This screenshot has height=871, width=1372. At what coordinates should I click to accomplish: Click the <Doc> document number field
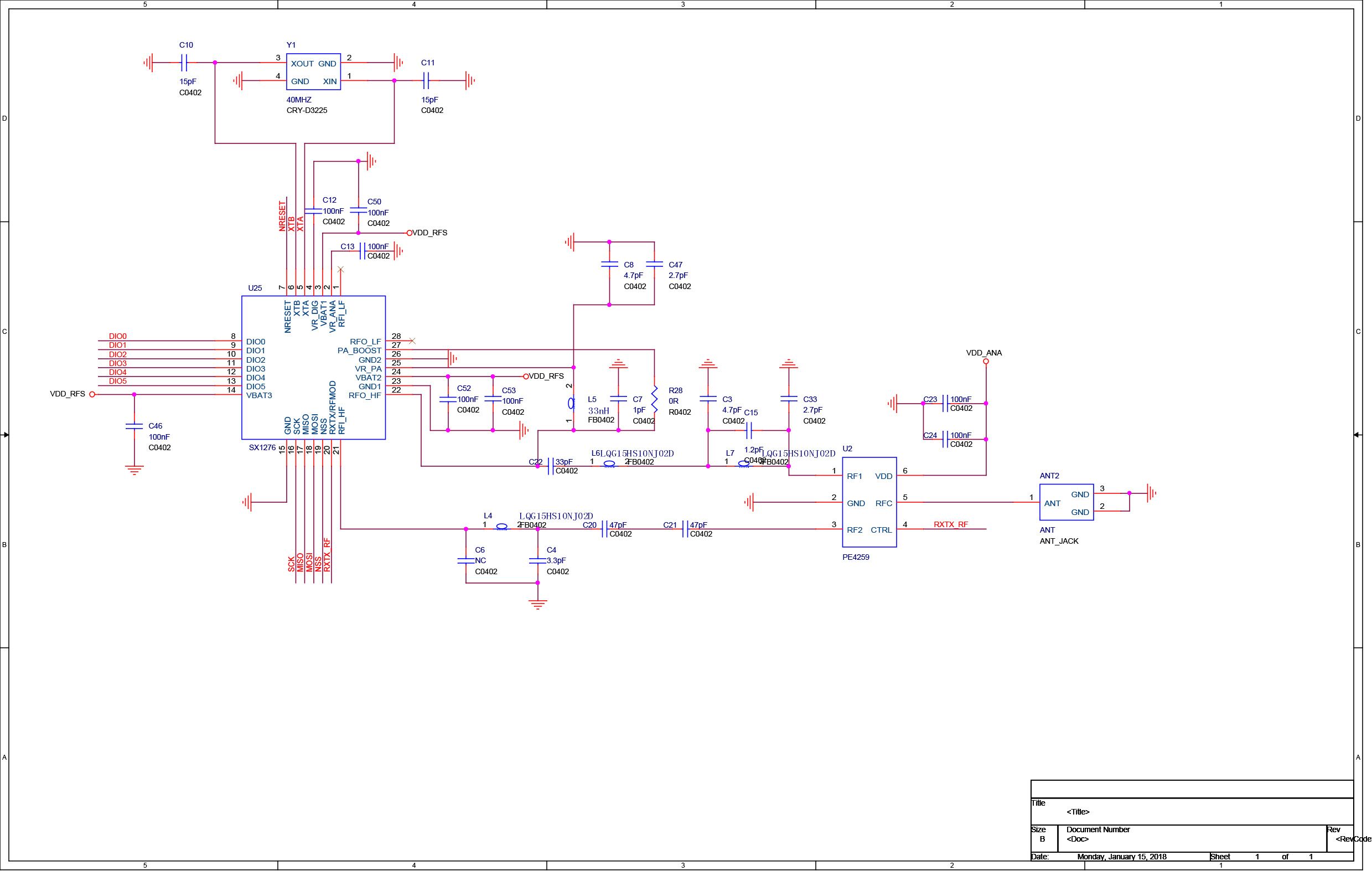(1078, 839)
